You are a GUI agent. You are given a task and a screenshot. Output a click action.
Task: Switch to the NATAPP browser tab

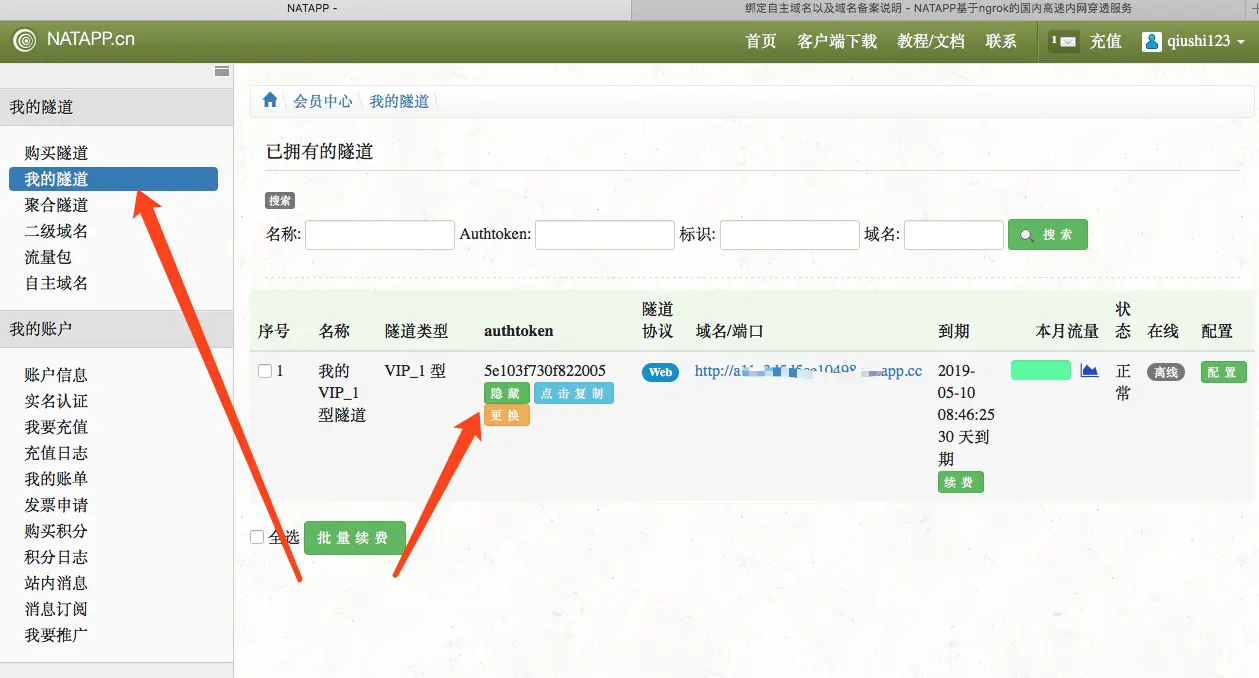(x=316, y=8)
